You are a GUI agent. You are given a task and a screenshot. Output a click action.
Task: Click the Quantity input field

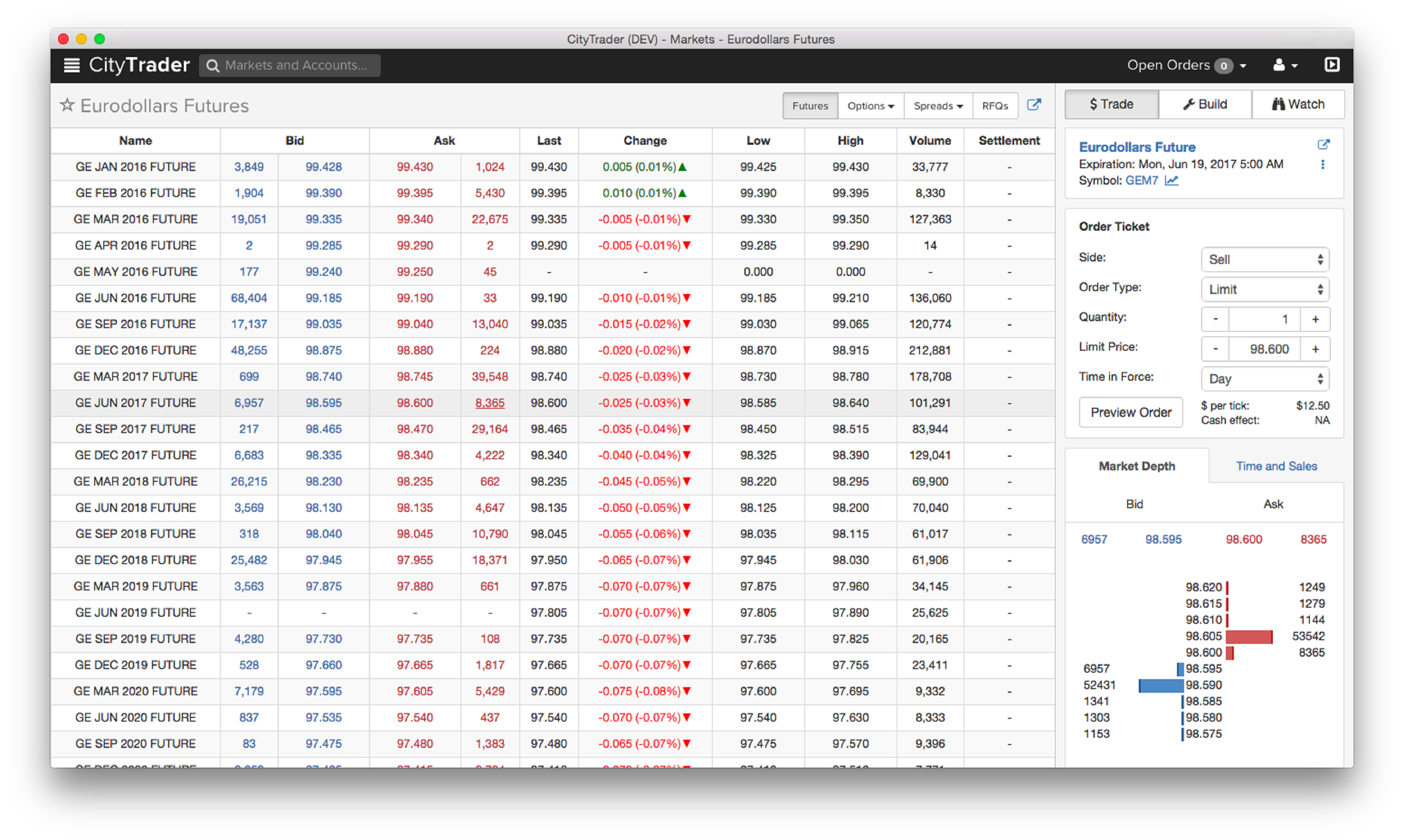click(1265, 319)
